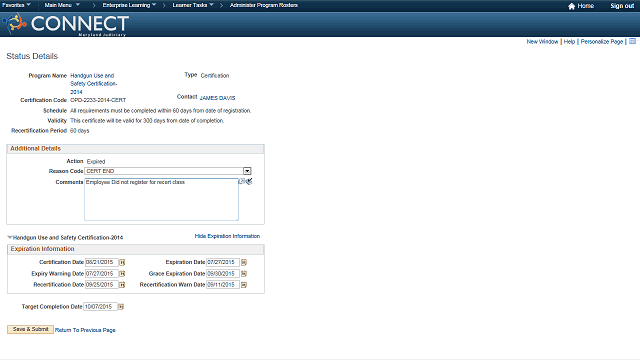Open the Reason Code dropdown
This screenshot has height=360, width=640.
pos(247,171)
